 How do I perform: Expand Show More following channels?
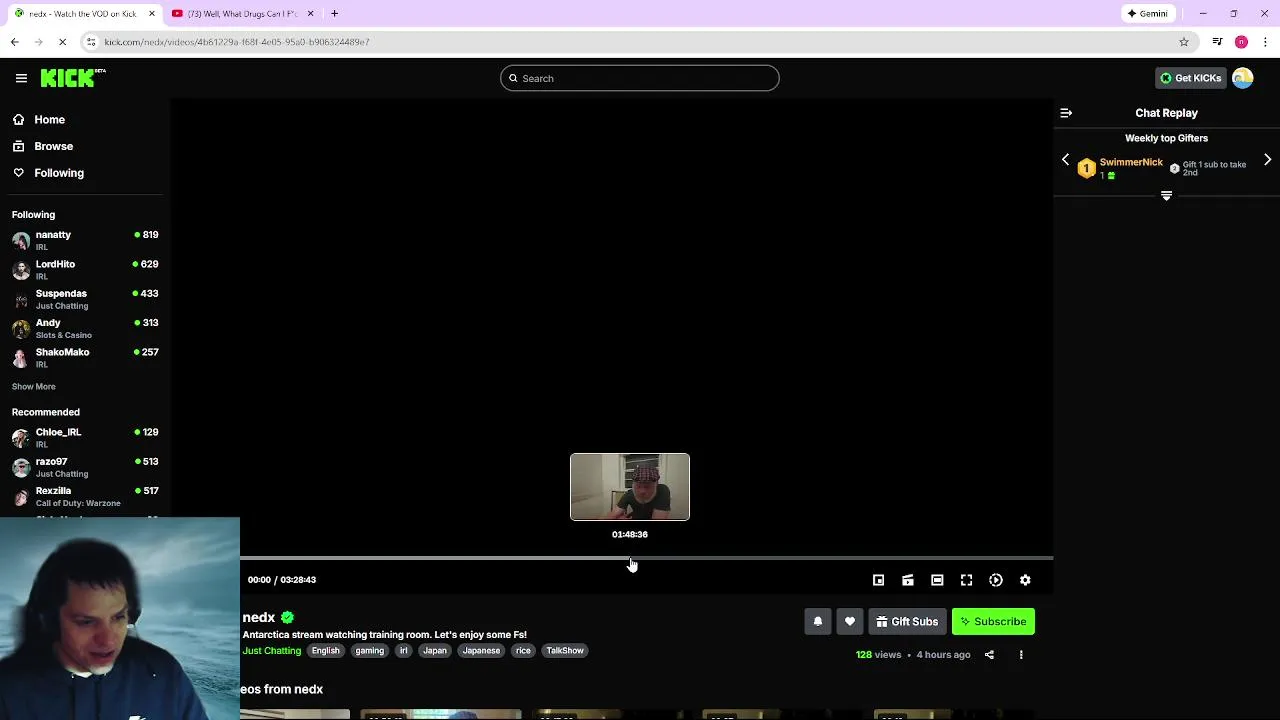click(x=34, y=387)
